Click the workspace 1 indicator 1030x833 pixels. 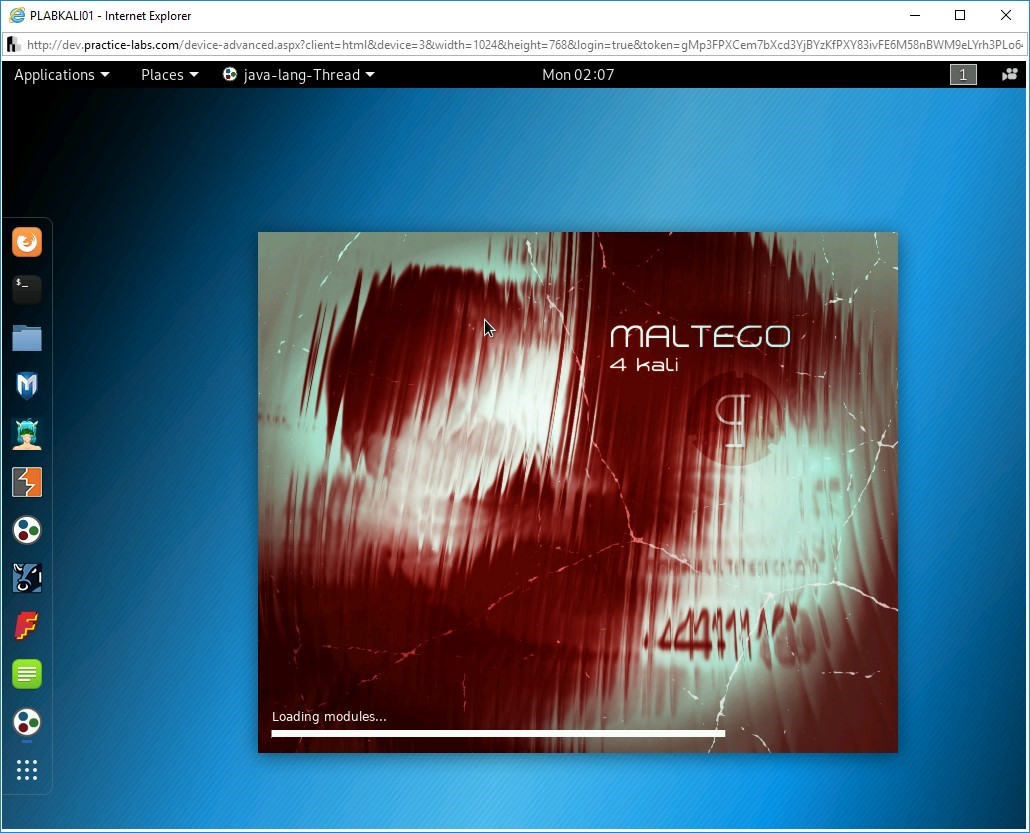[x=962, y=75]
